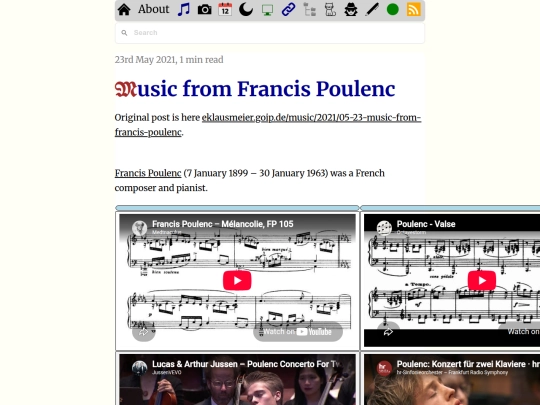
Task: Share the Mélancolie video
Action: 144,332
